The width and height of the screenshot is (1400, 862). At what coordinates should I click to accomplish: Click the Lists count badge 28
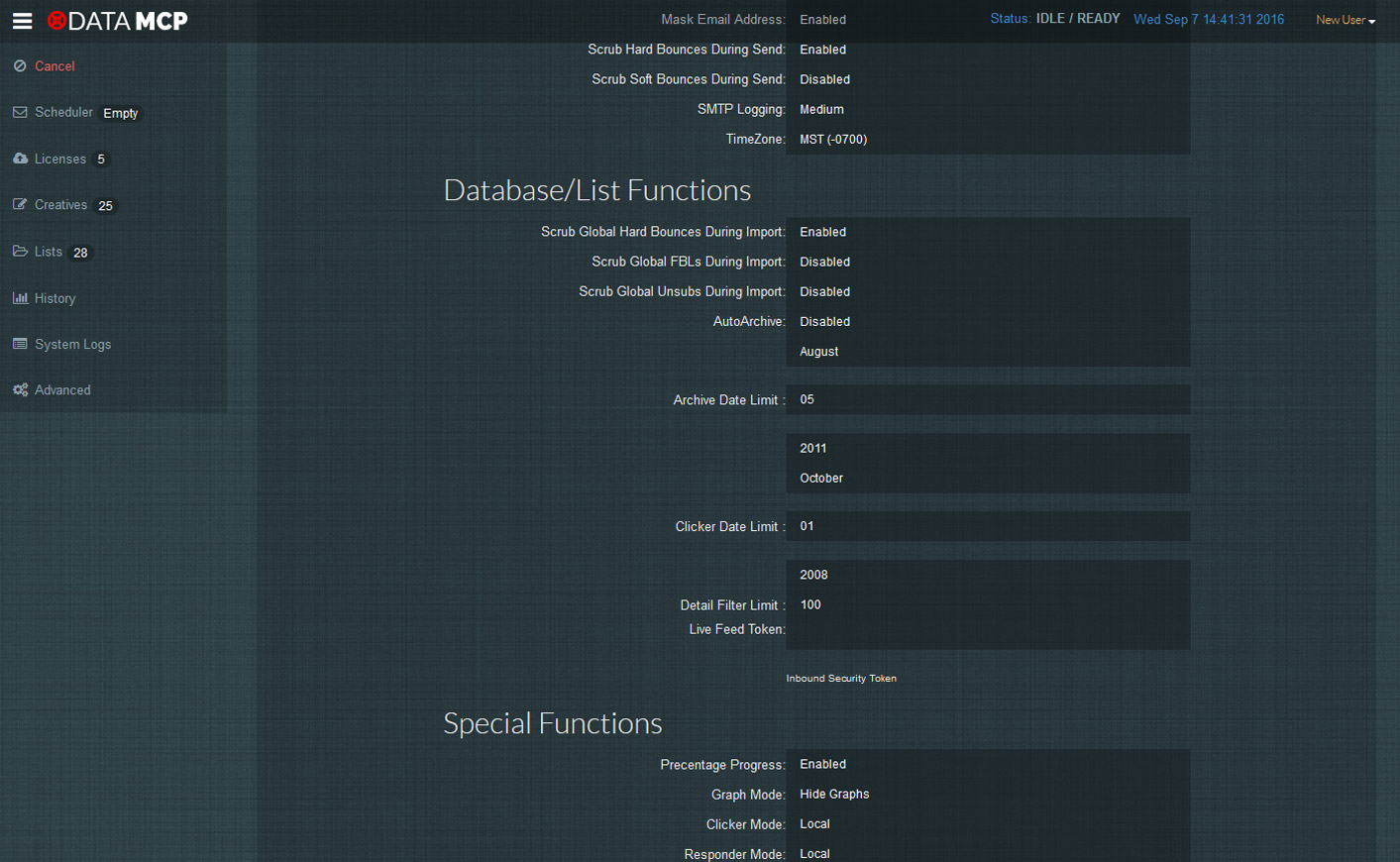pos(80,253)
